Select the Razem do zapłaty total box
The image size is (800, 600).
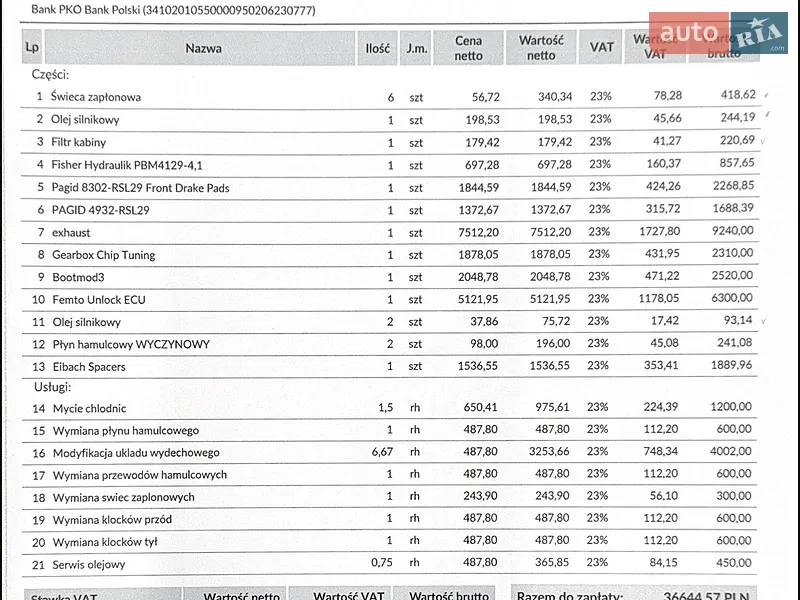(634, 593)
